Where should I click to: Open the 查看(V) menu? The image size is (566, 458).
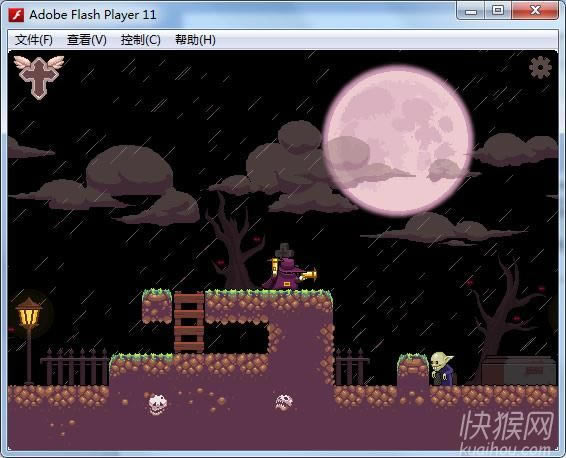[87, 40]
